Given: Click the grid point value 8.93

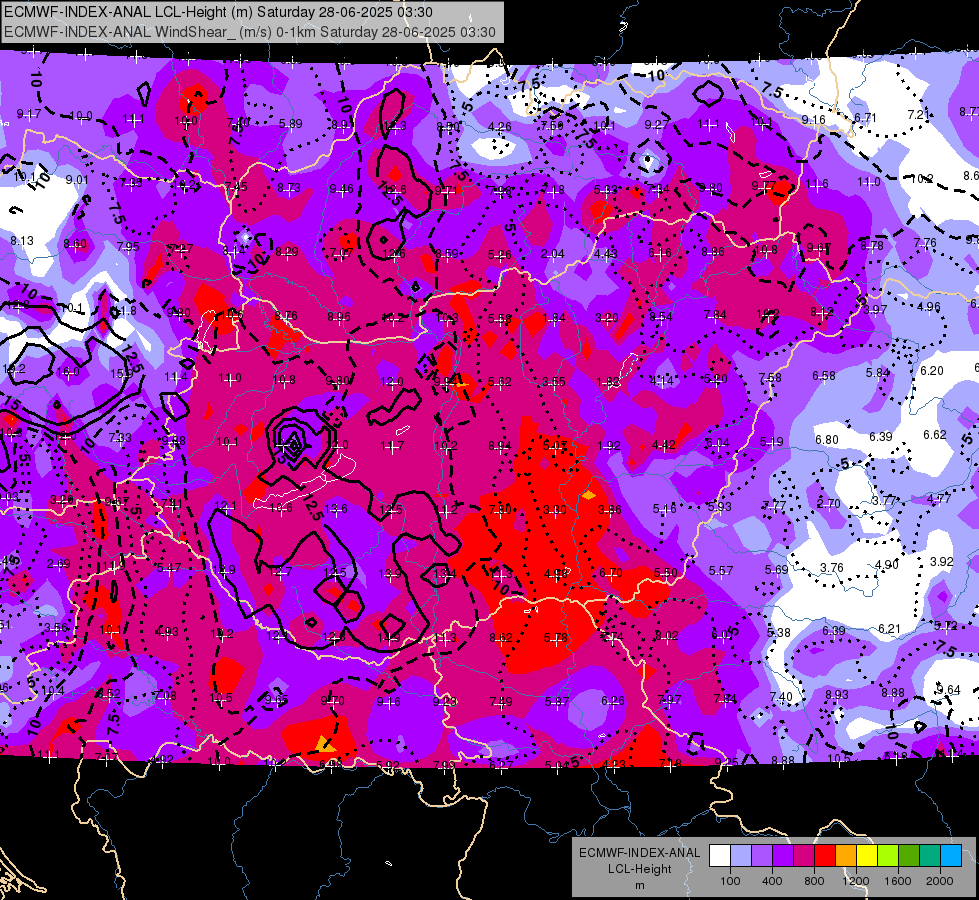Looking at the screenshot, I should coord(837,694).
